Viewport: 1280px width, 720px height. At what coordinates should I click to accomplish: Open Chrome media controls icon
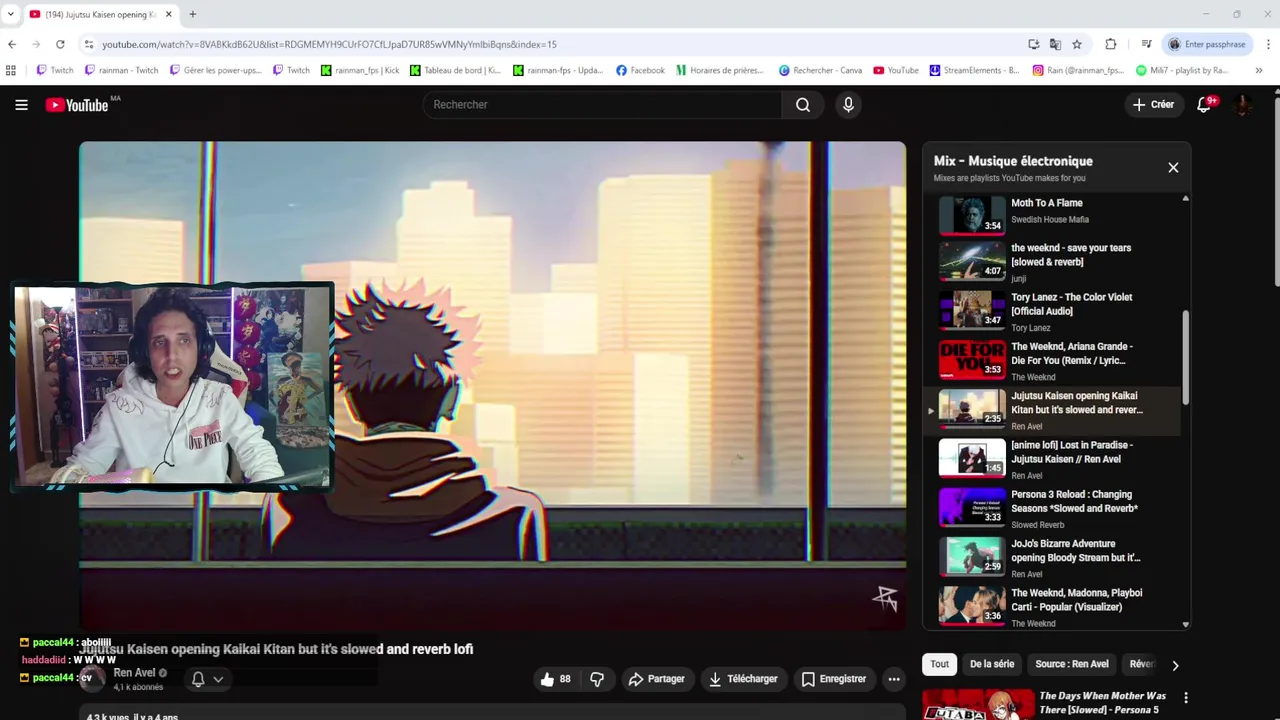coord(1146,44)
